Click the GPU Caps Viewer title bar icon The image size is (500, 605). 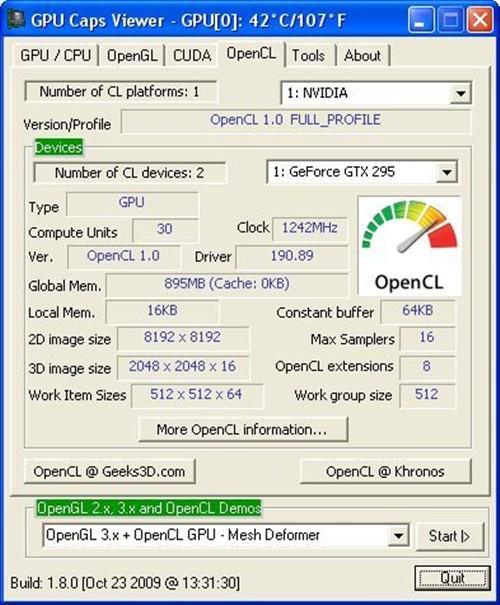click(x=17, y=19)
